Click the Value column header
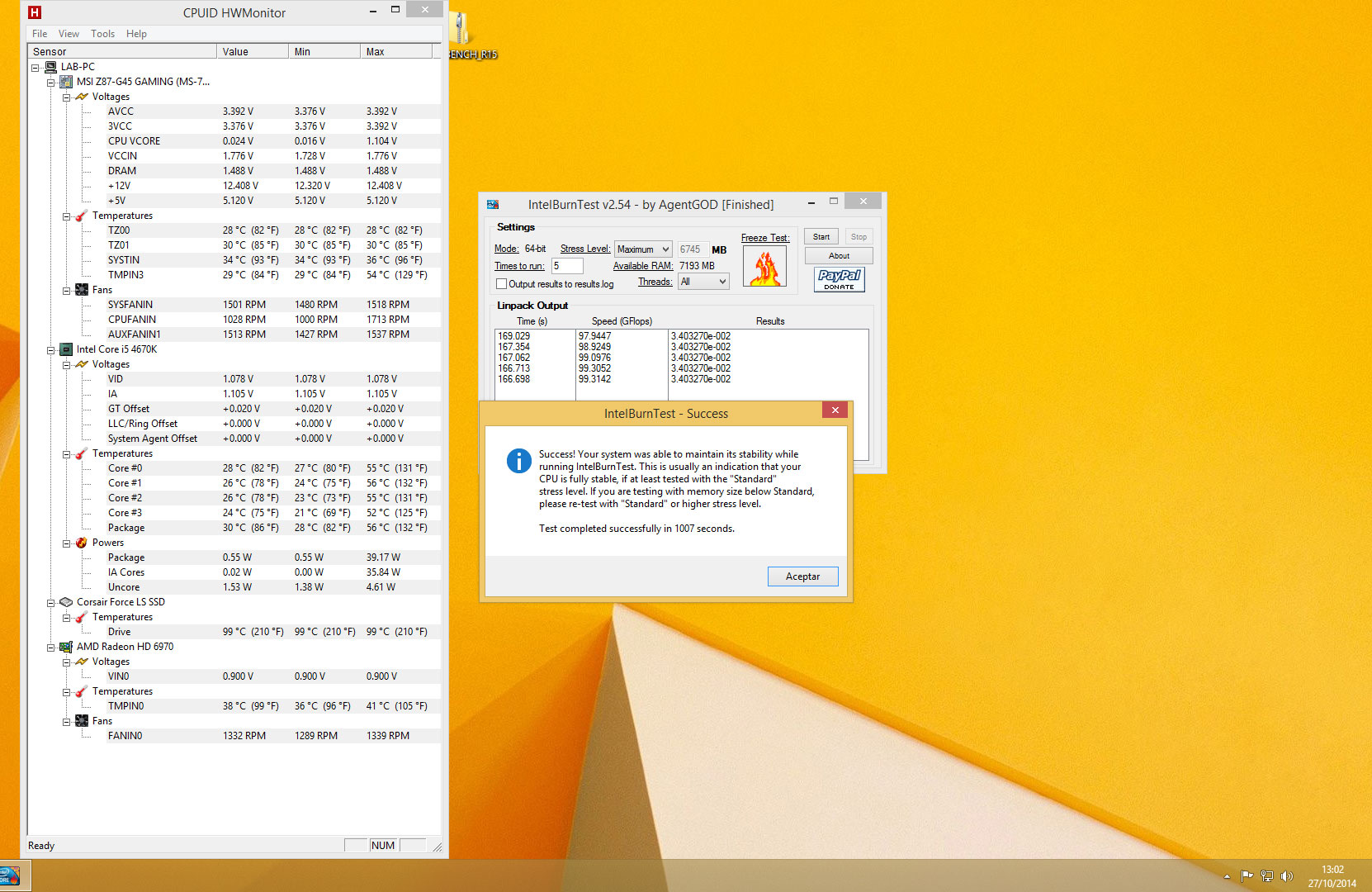Screen dimensions: 1372x892 [253, 51]
